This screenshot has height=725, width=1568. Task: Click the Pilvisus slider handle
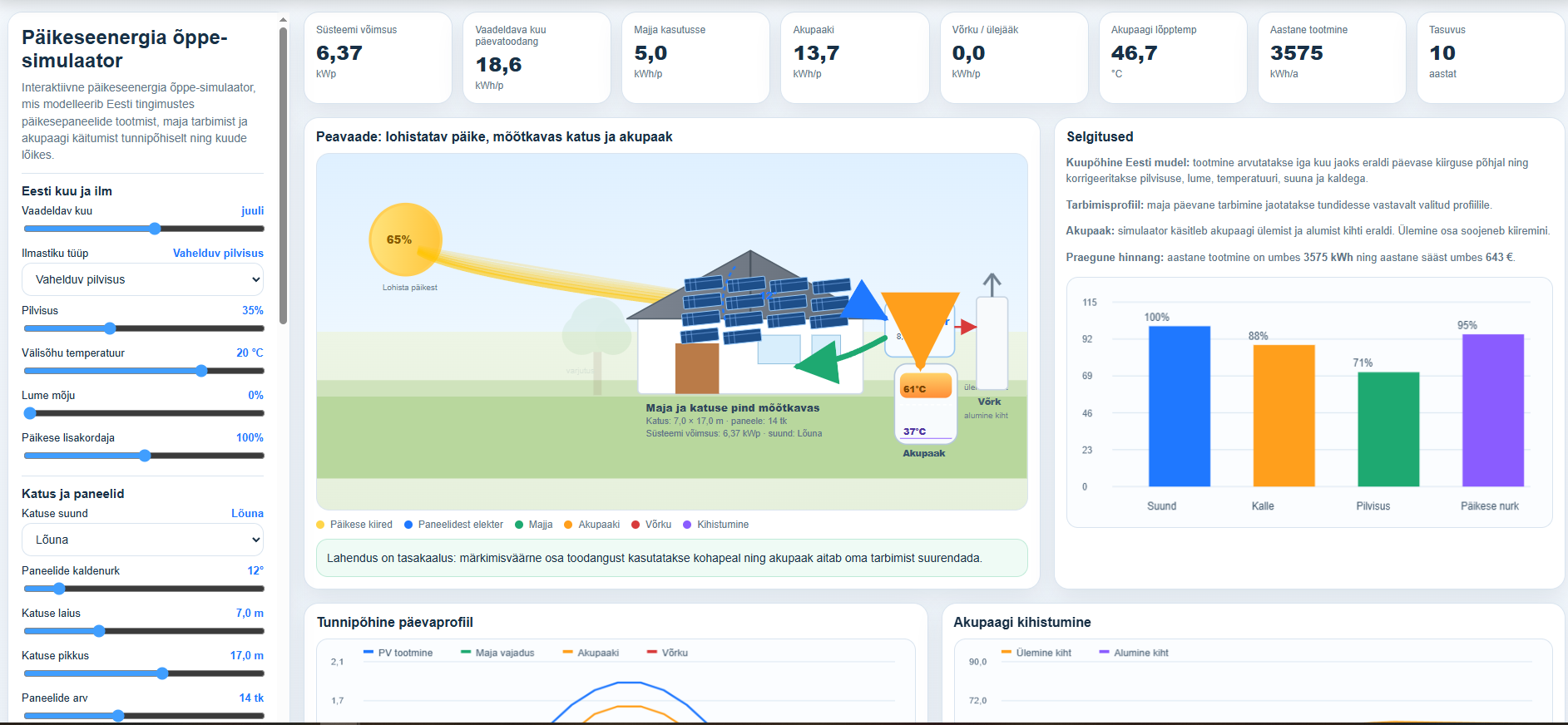click(x=110, y=328)
